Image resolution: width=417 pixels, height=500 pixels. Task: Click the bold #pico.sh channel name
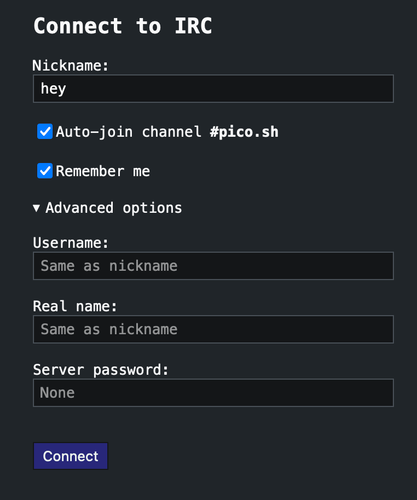(x=244, y=132)
